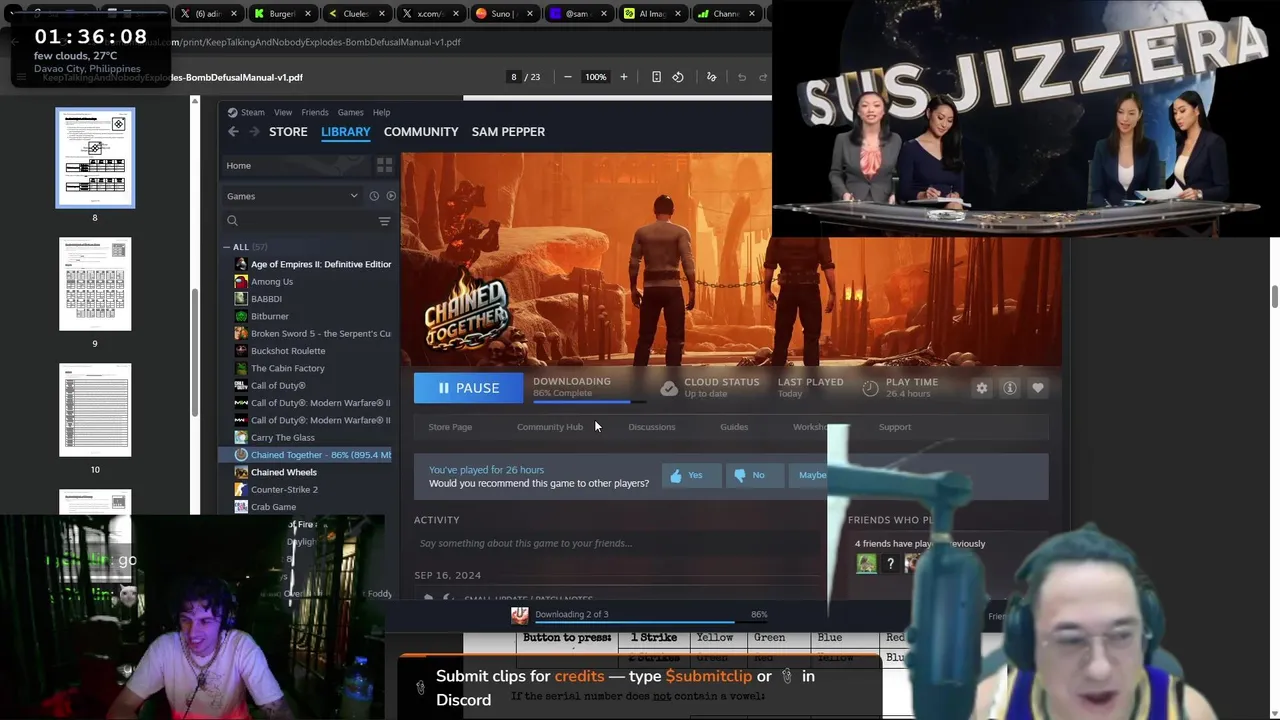Go back with the Steam back arrow
Image resolution: width=1280 pixels, height=720 pixels.
pyautogui.click(x=233, y=132)
